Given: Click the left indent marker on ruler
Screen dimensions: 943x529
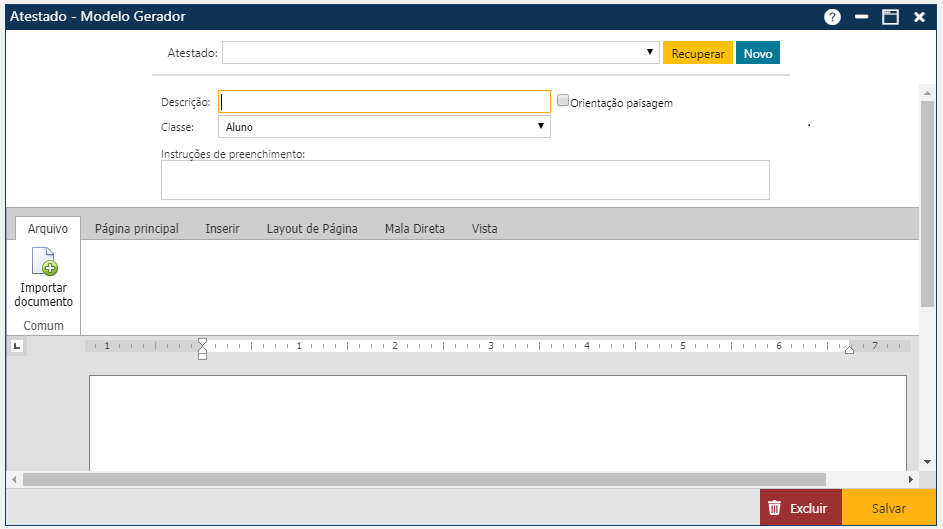Looking at the screenshot, I should pyautogui.click(x=202, y=348).
